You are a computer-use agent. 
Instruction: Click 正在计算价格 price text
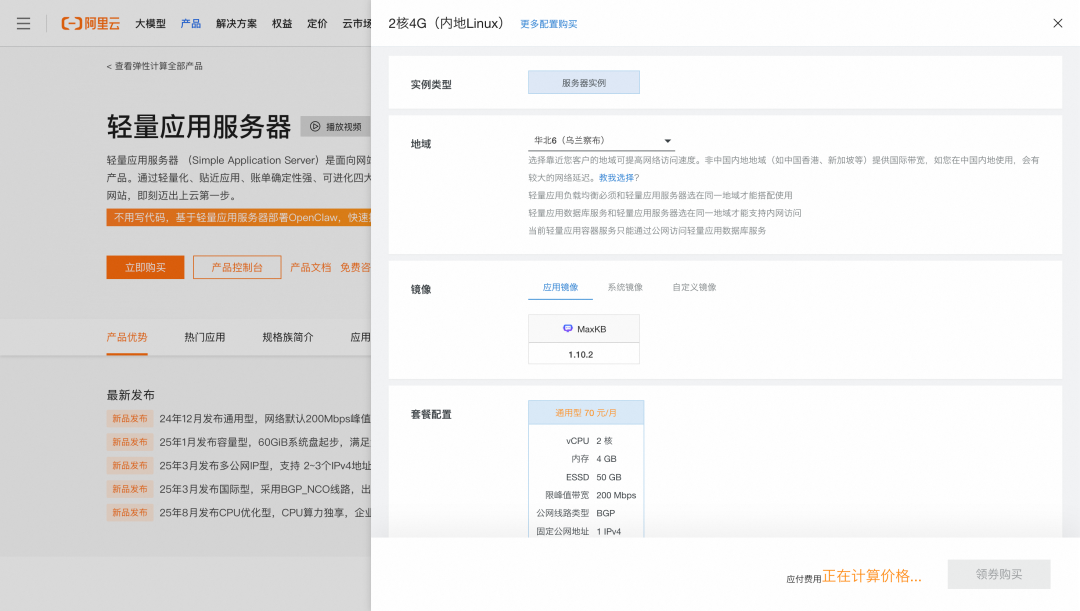pyautogui.click(x=871, y=576)
